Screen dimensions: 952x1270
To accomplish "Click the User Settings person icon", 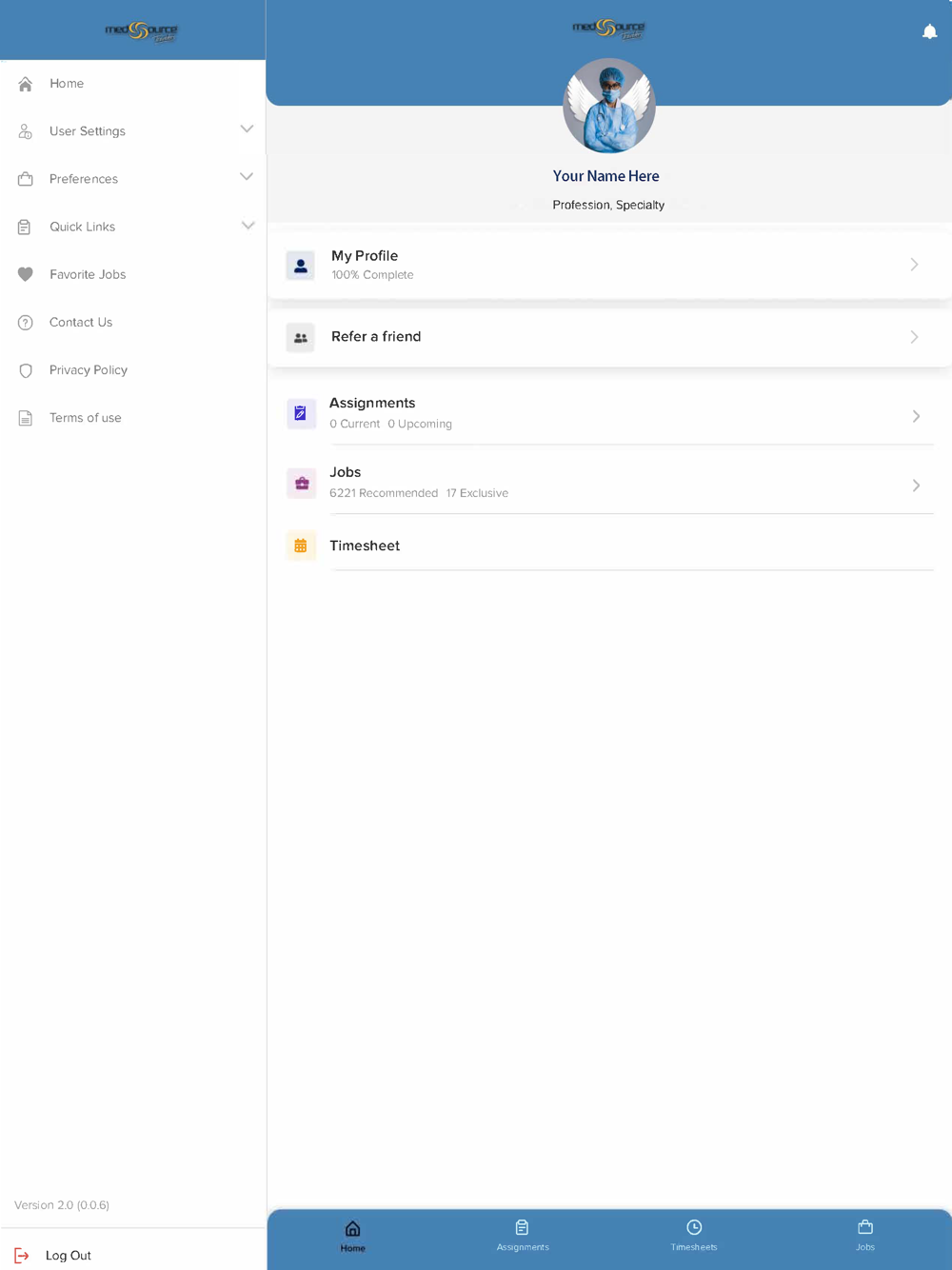I will pos(26,131).
